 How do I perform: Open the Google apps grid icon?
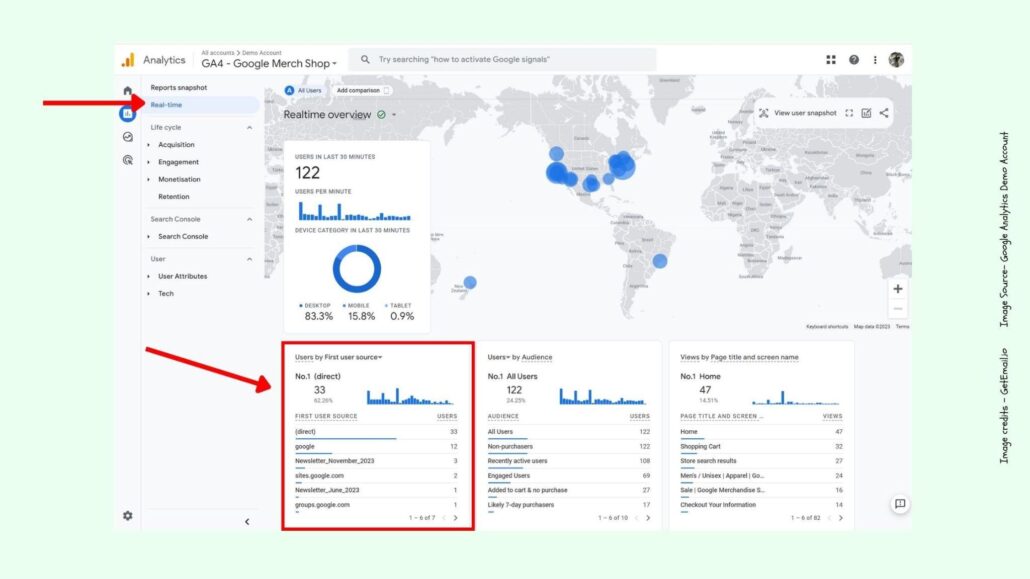831,60
